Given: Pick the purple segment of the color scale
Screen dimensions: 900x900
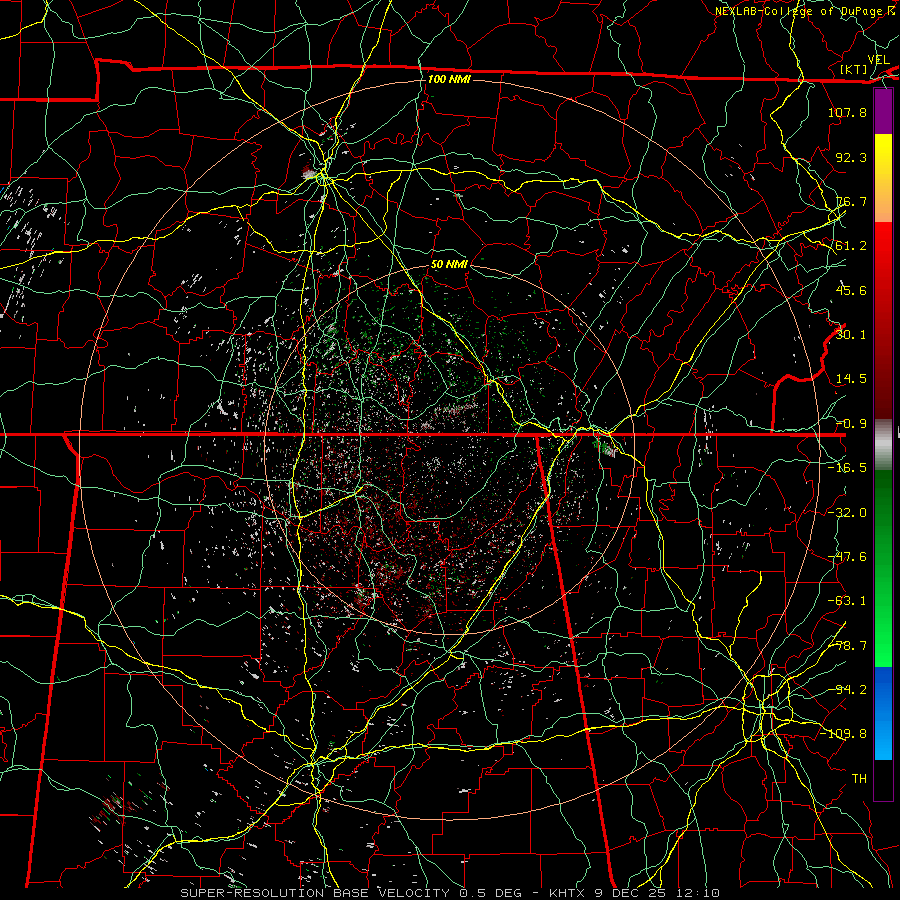Looking at the screenshot, I should (883, 112).
